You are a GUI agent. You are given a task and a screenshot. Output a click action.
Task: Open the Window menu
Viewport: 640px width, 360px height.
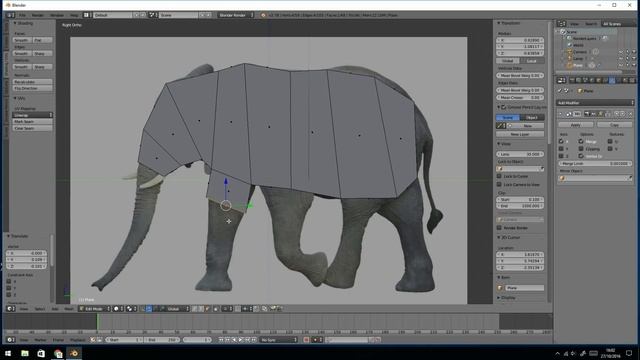57,15
